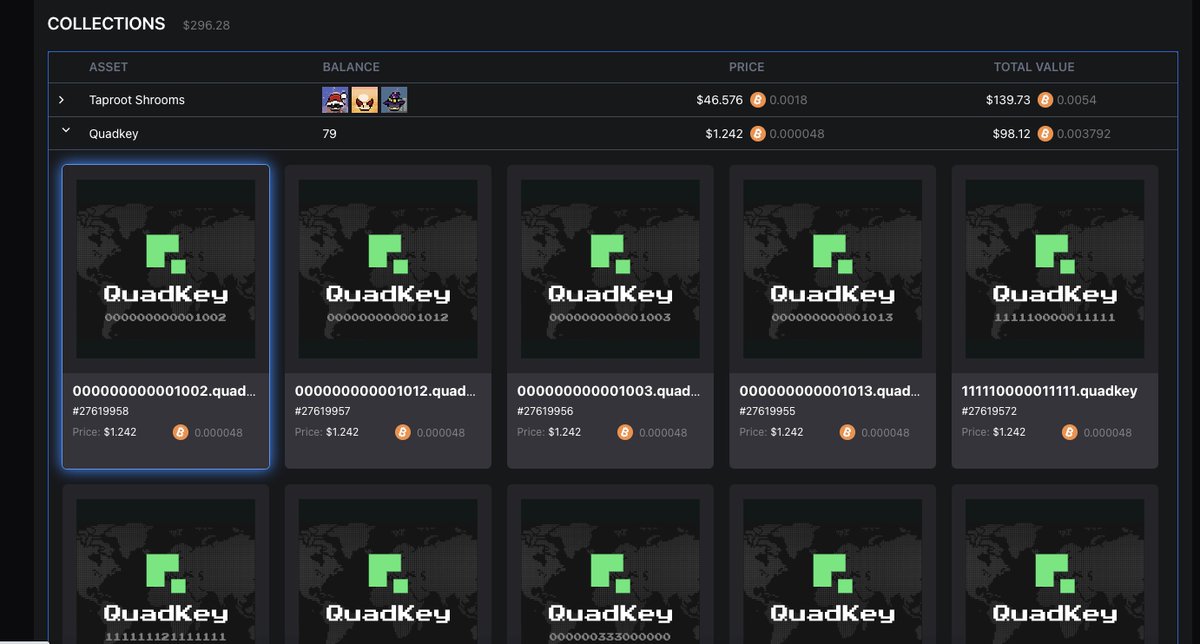Click collections total $296.28
The image size is (1200, 644).
pyautogui.click(x=206, y=25)
